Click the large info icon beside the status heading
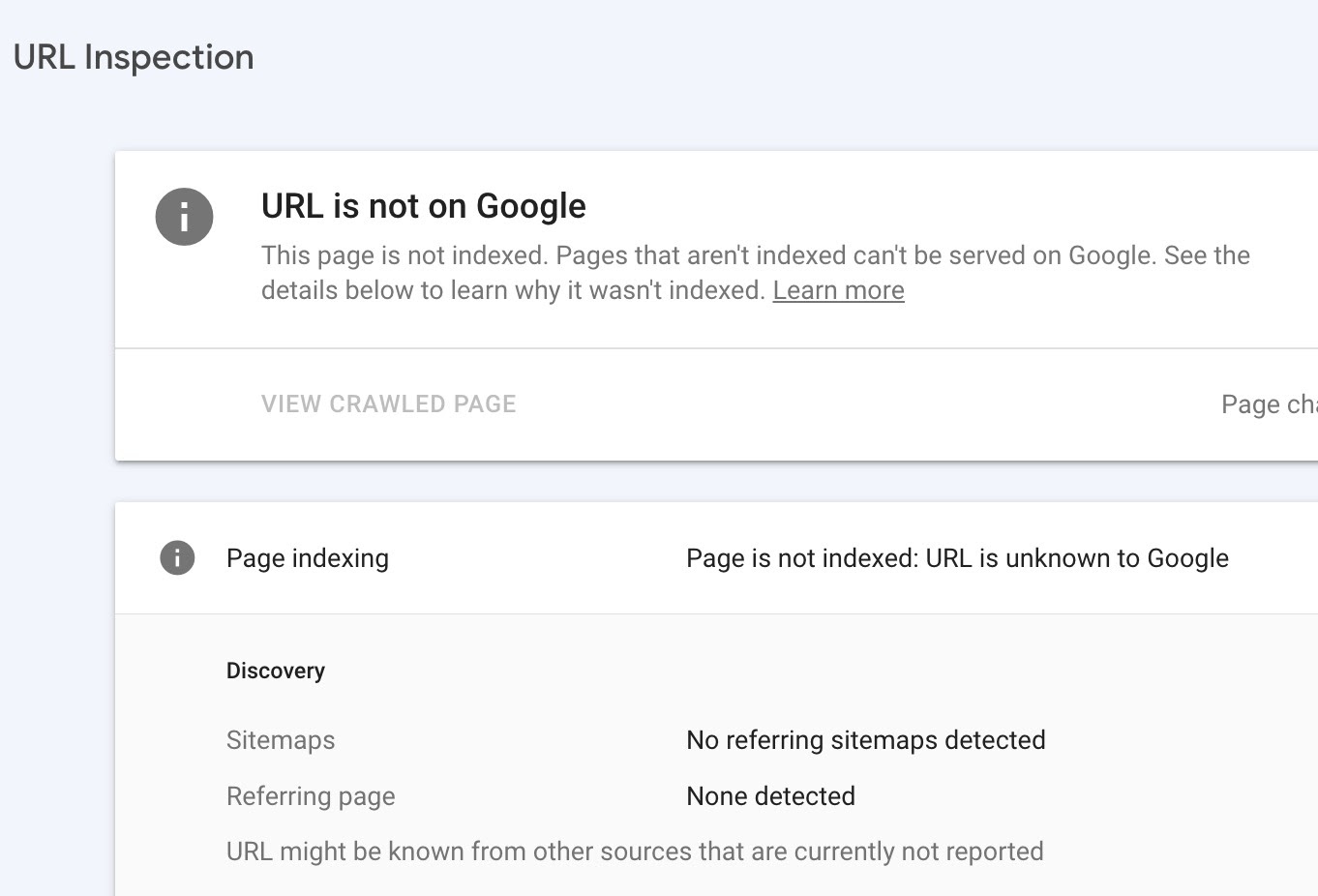 (184, 217)
